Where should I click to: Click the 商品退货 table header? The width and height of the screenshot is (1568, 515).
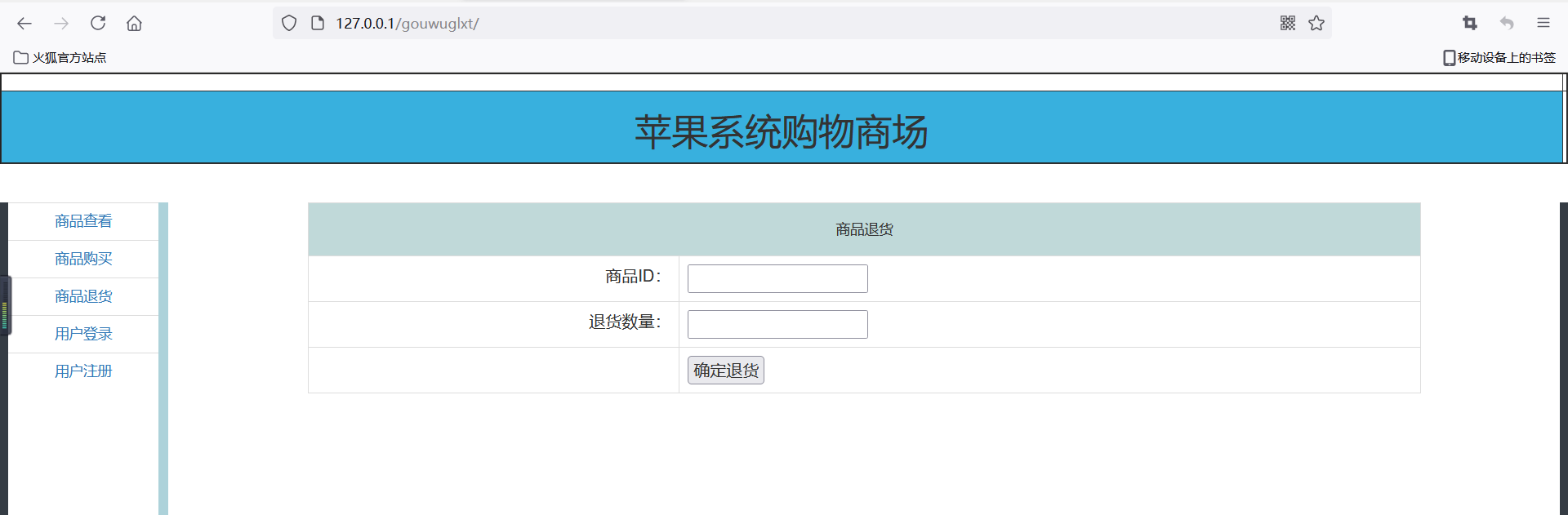pos(864,229)
